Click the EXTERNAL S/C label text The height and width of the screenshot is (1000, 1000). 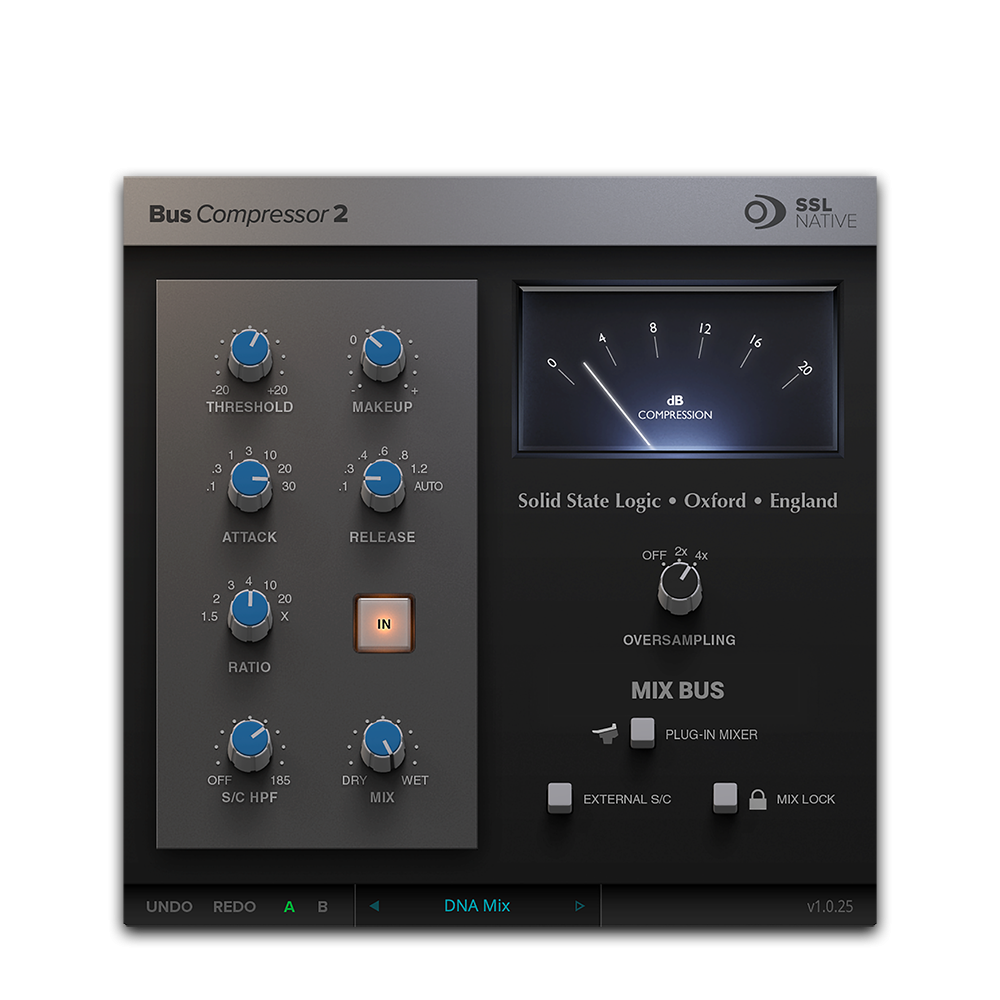pos(627,799)
